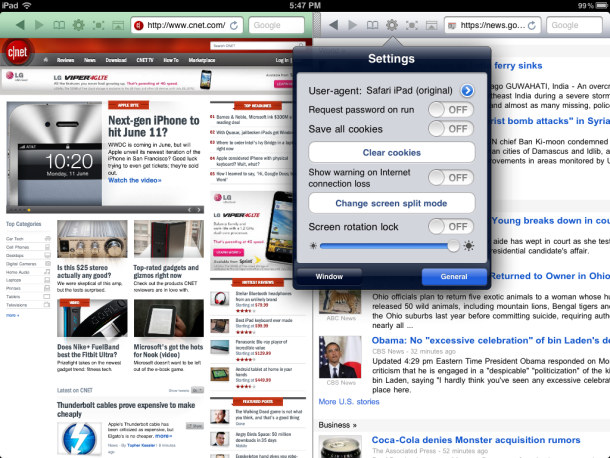The width and height of the screenshot is (610, 458).
Task: Open Top-rated gadgets and gizmos article
Action: tap(166, 272)
